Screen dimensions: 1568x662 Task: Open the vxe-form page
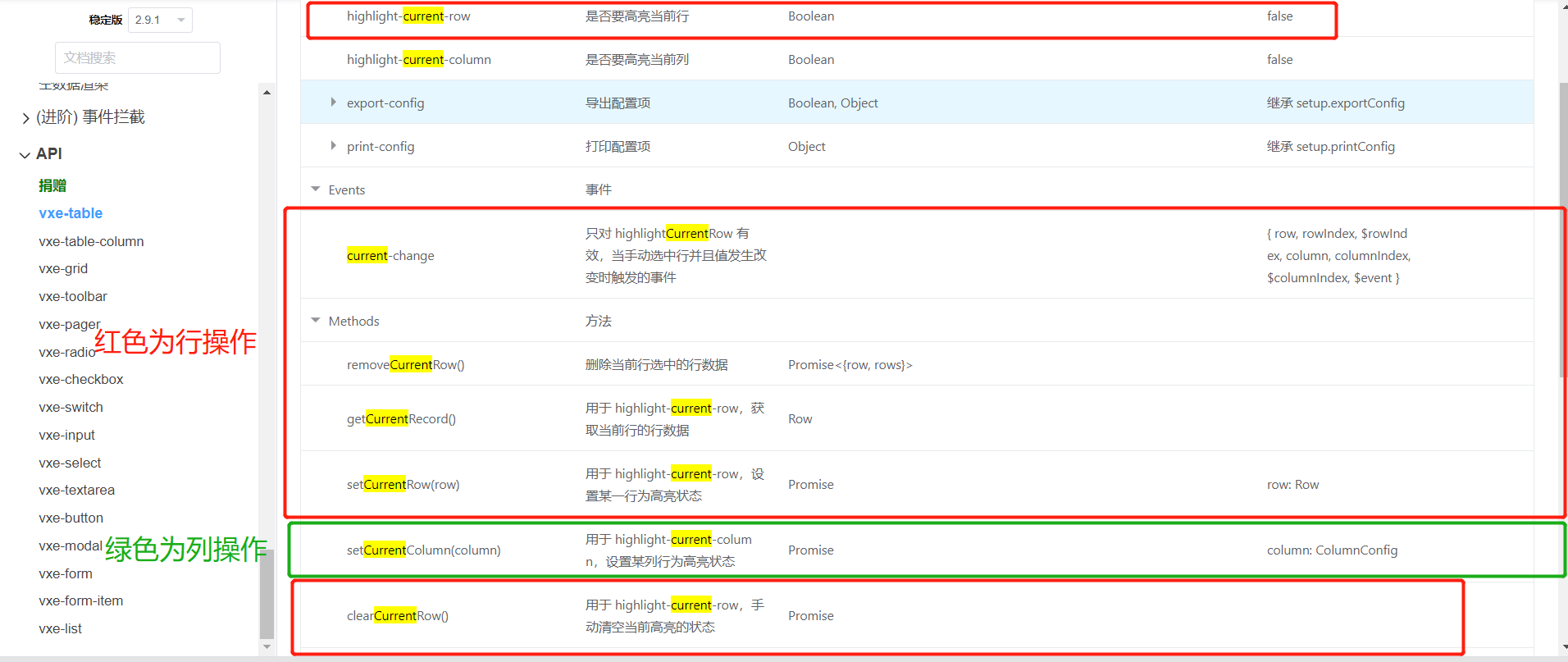(x=66, y=573)
